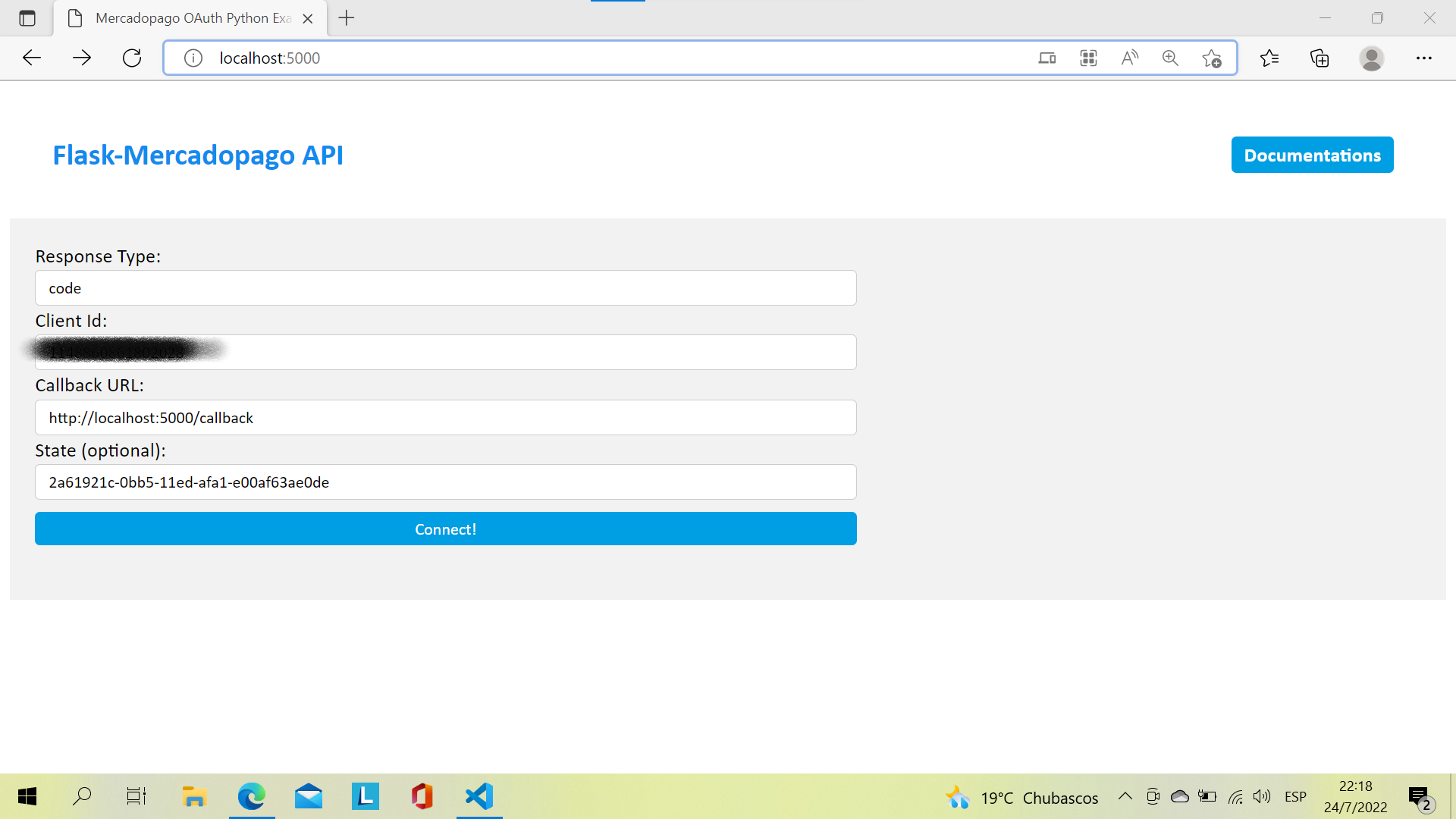
Task: Click the Connect! button
Action: 445,529
